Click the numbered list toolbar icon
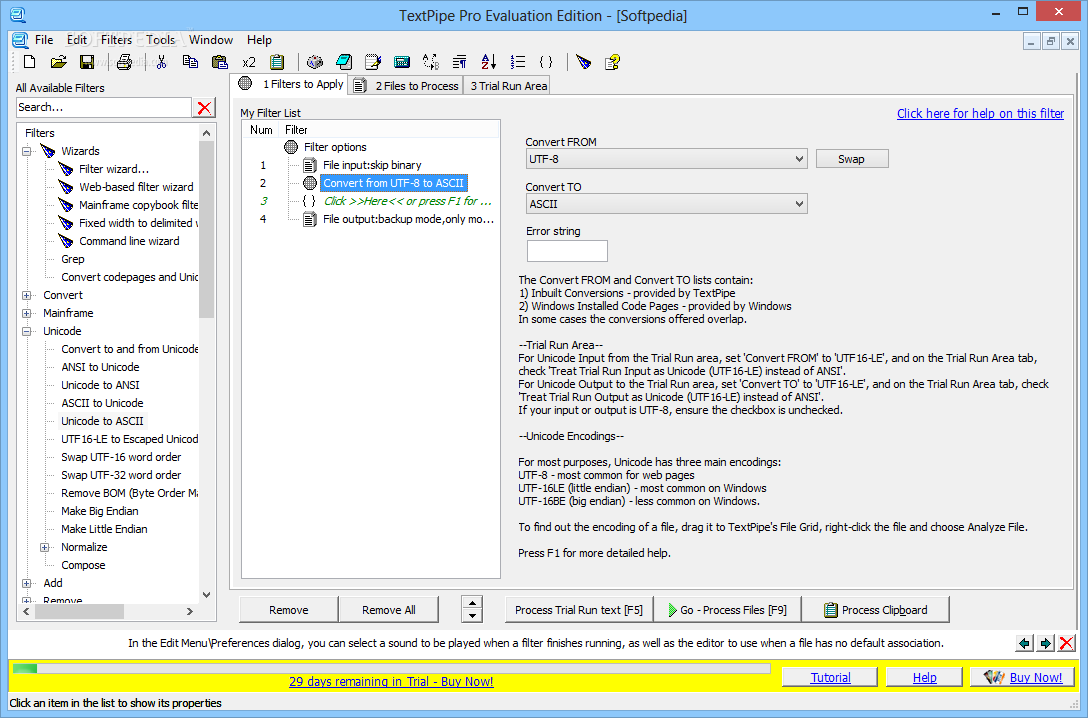1088x718 pixels. [x=518, y=62]
